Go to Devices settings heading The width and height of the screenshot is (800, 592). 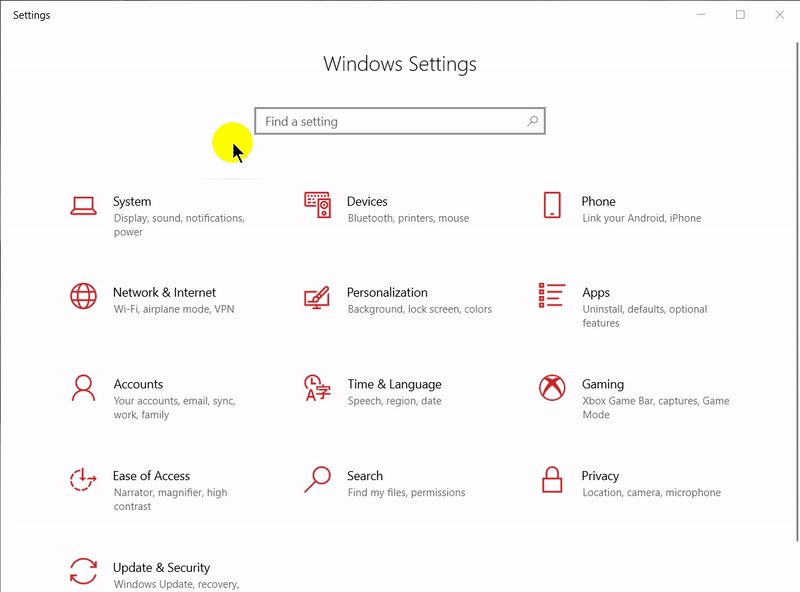pos(367,201)
